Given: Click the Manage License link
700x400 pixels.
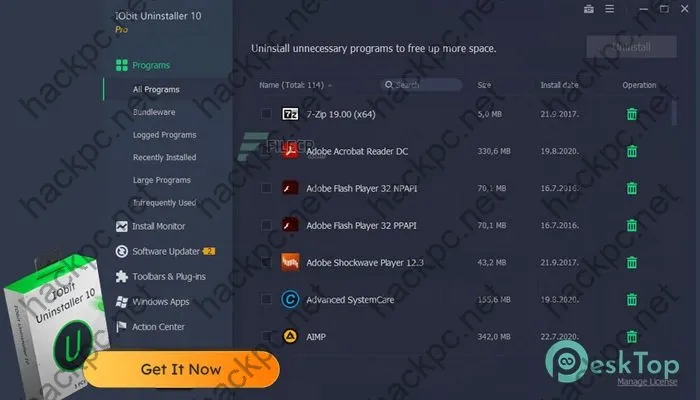Looking at the screenshot, I should click(647, 382).
